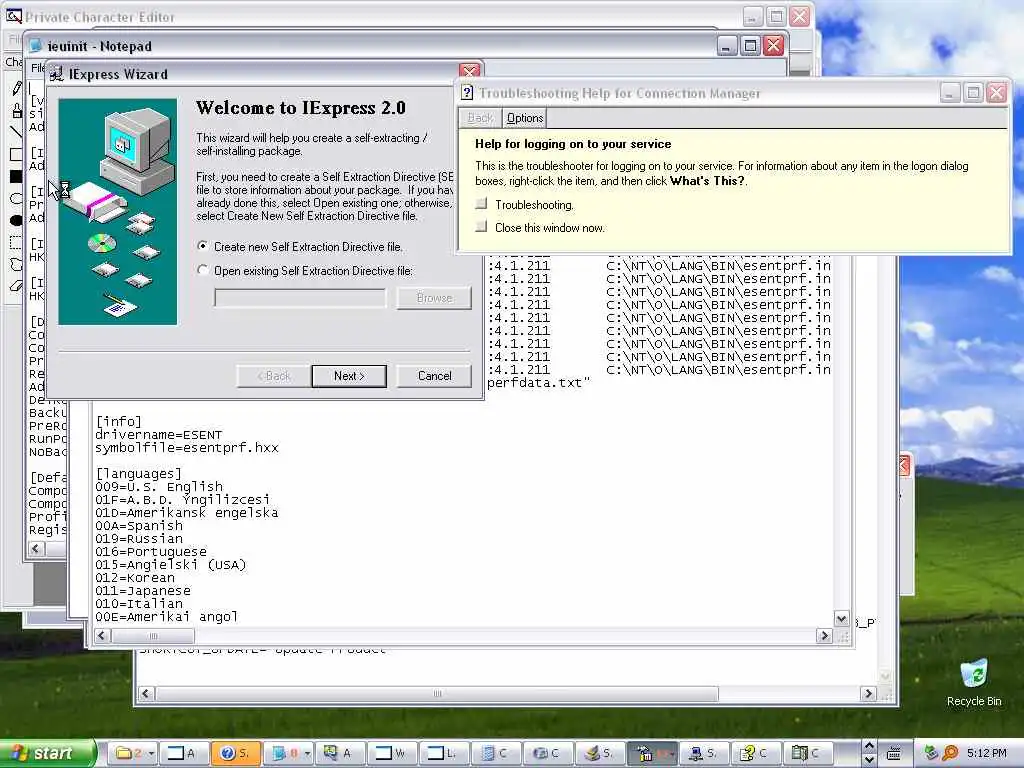Click the scroll left arrow in ieuinit Notepad
The width and height of the screenshot is (1024, 768).
37,549
